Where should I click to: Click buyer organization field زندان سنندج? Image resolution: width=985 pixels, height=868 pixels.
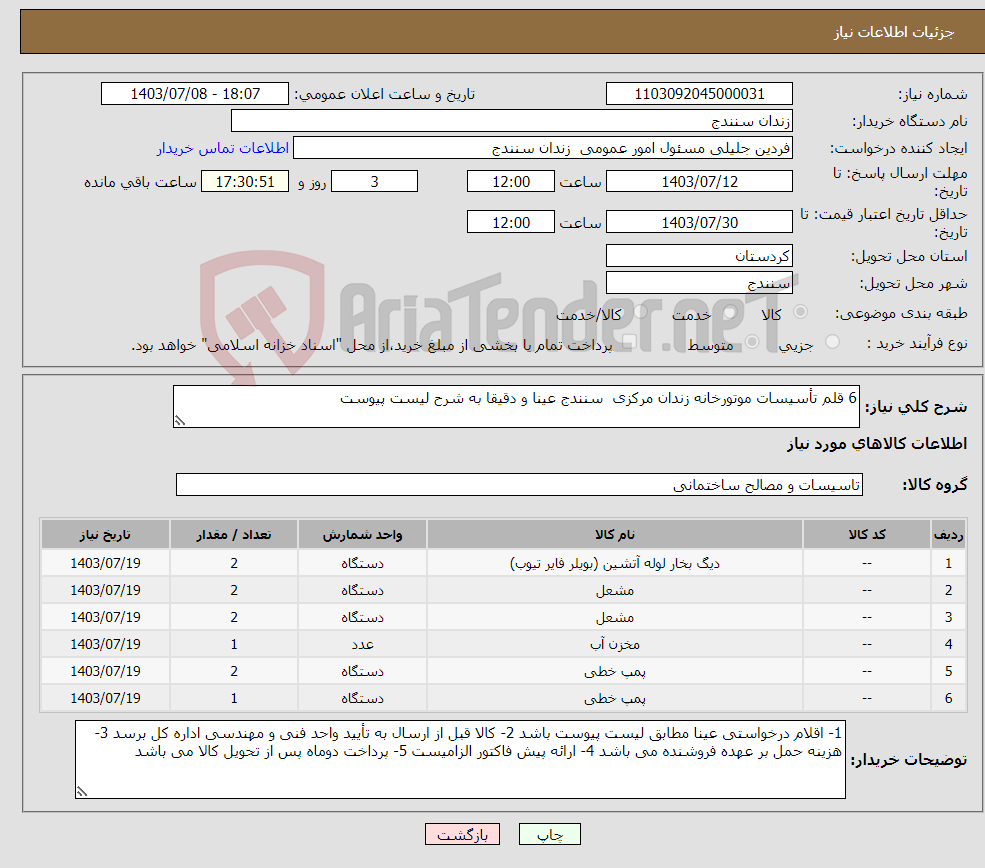pyautogui.click(x=512, y=121)
